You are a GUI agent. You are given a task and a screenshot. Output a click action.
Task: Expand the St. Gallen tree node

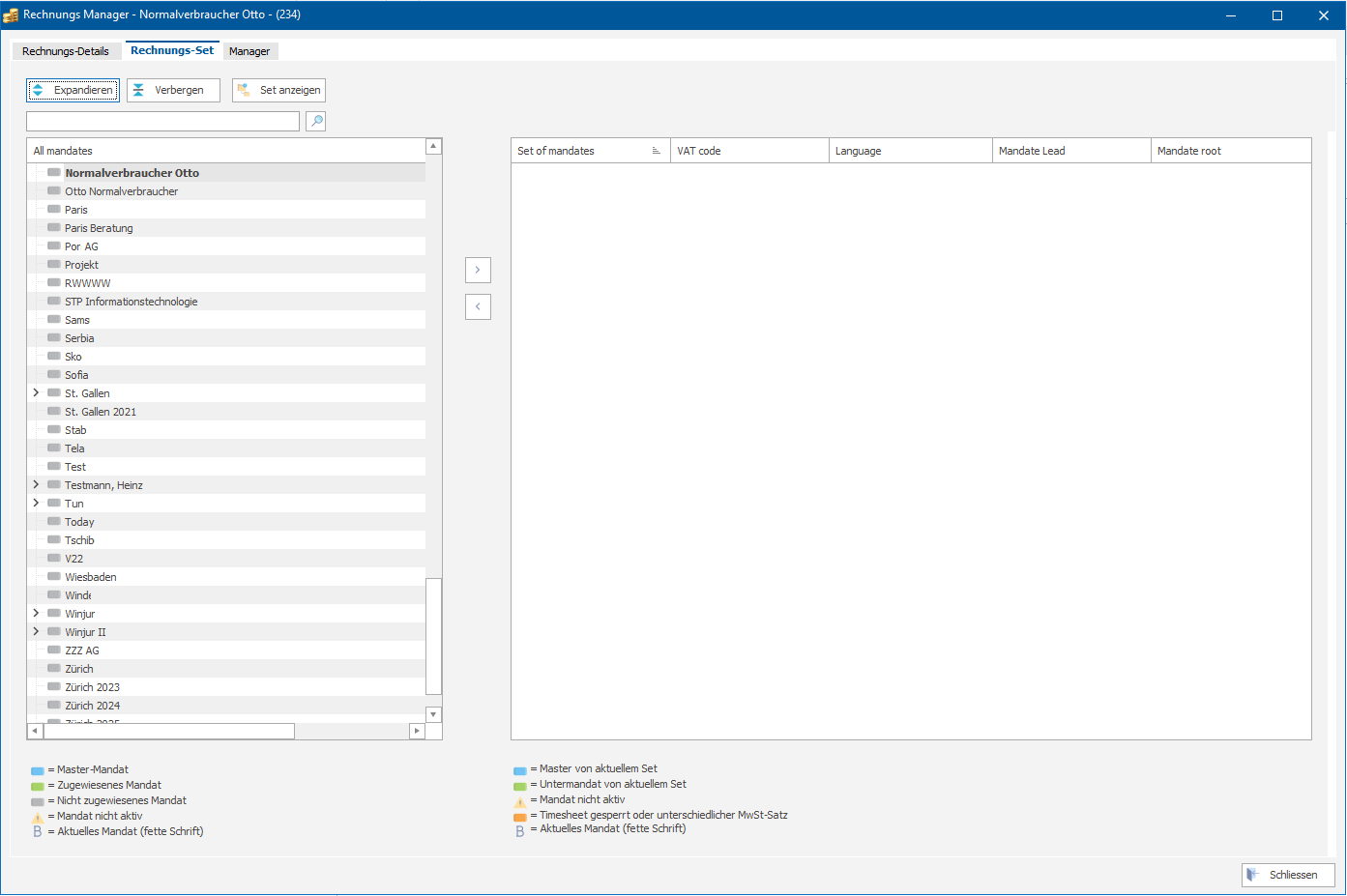pyautogui.click(x=36, y=392)
